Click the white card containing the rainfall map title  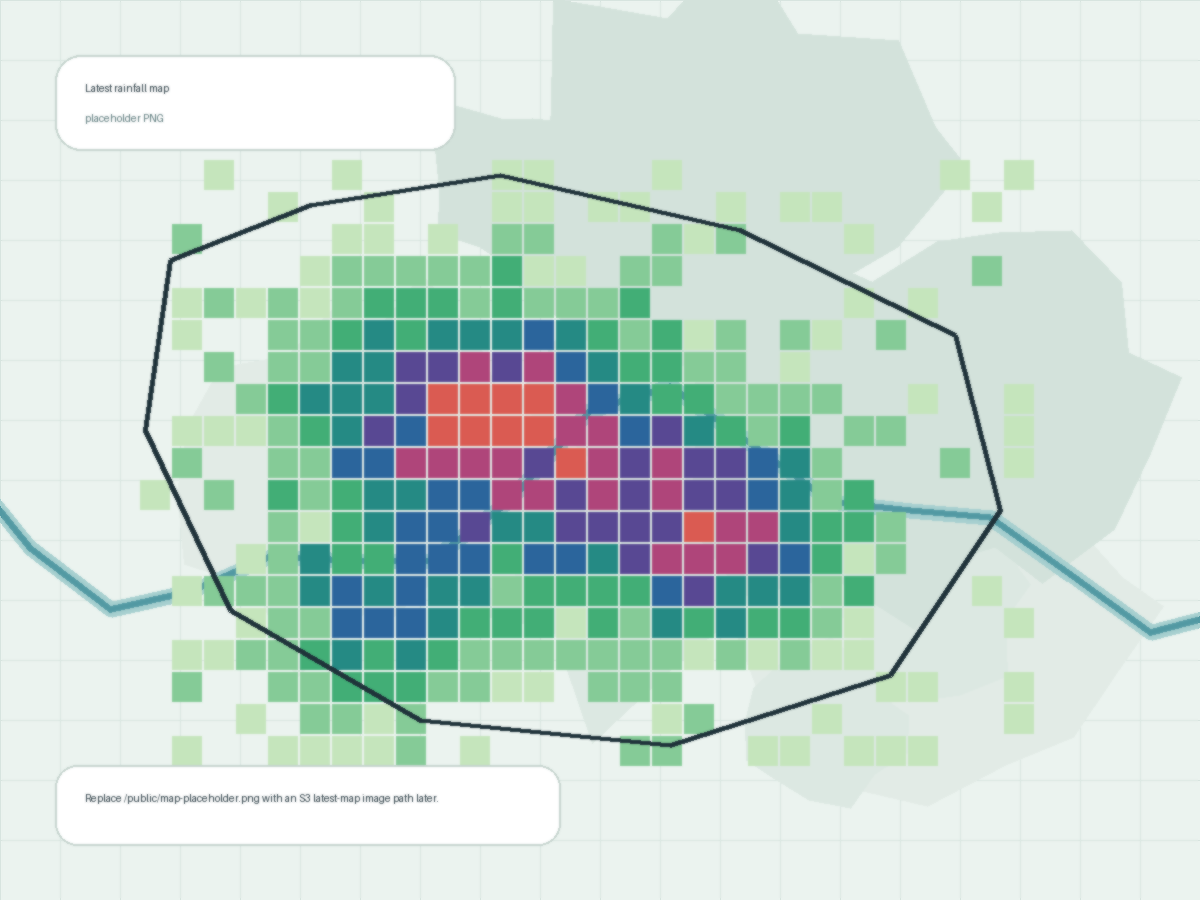tap(255, 103)
